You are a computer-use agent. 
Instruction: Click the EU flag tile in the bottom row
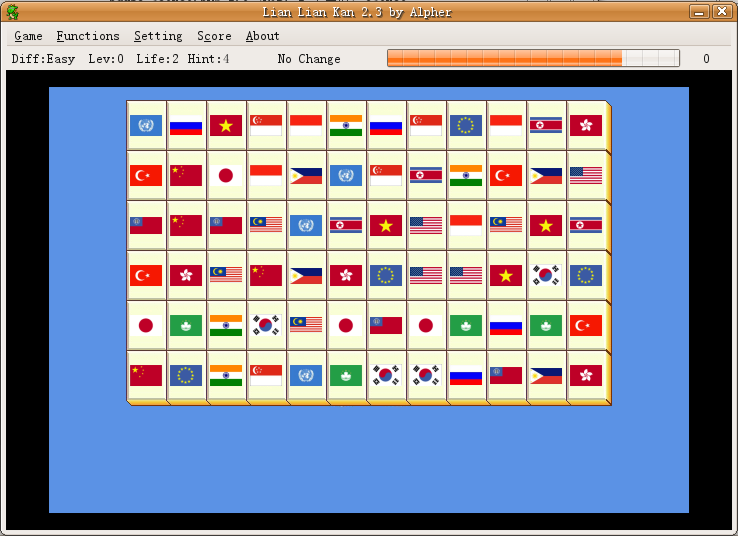(186, 376)
